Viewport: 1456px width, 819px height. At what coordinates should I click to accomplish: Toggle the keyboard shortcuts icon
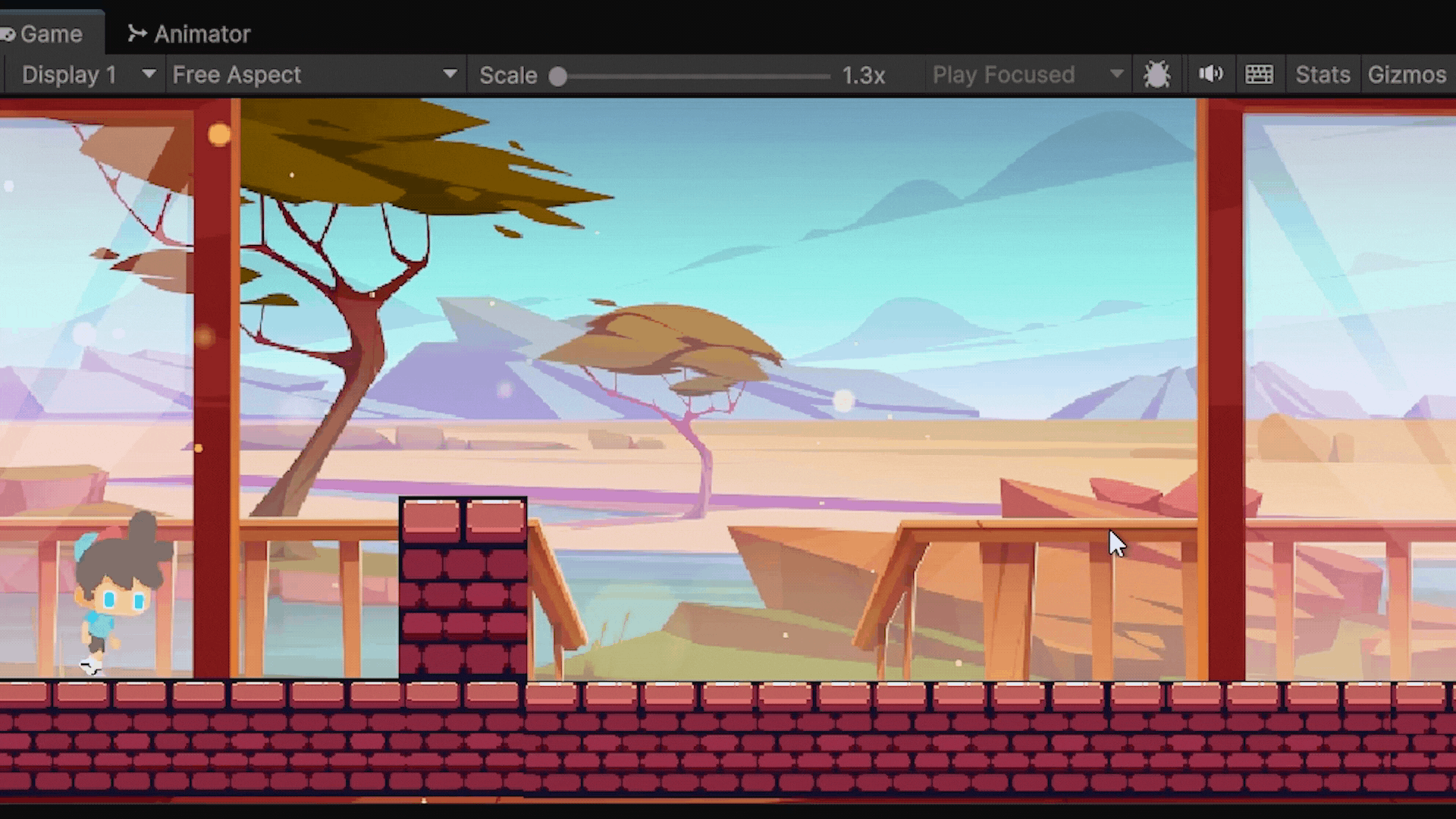click(1259, 74)
